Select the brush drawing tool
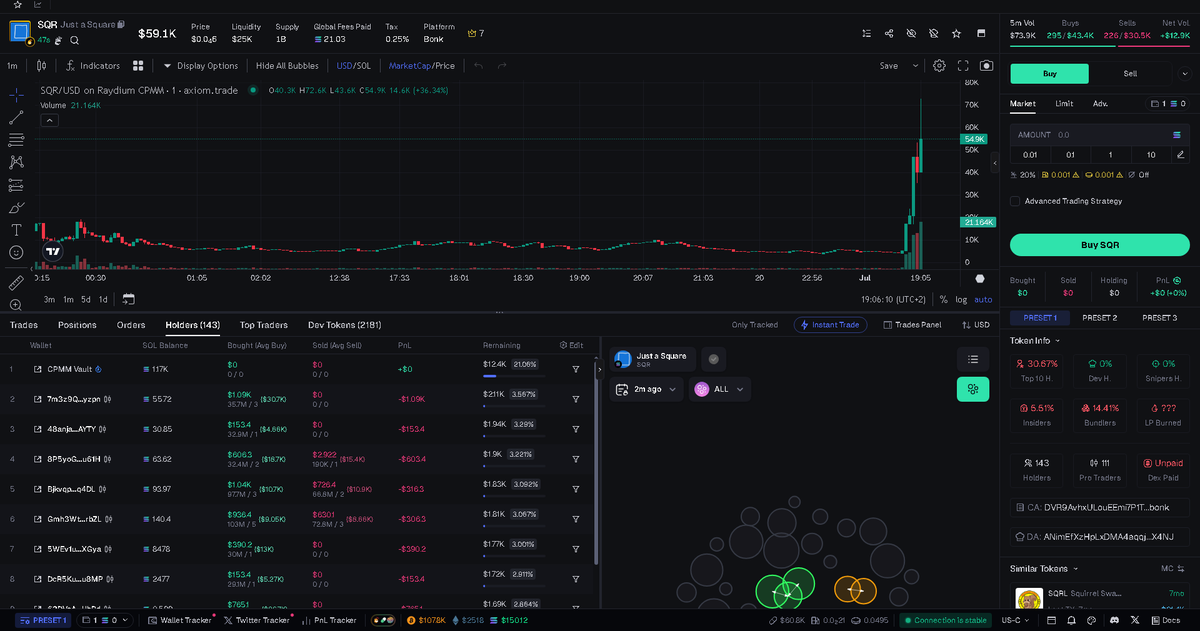This screenshot has height=631, width=1200. [16, 208]
